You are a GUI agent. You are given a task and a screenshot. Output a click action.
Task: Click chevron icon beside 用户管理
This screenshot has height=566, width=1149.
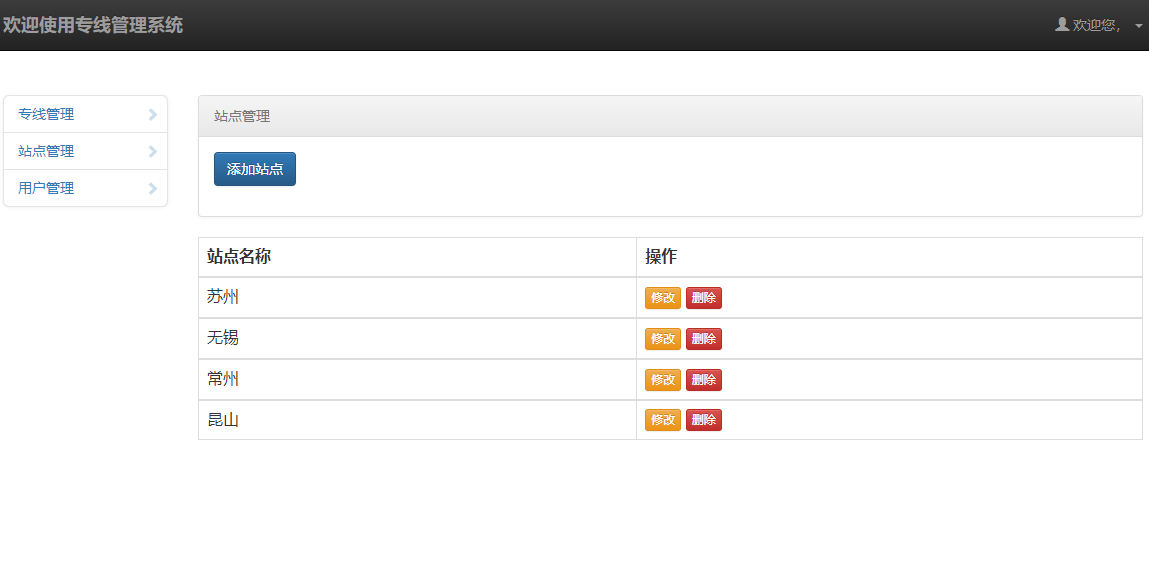152,188
